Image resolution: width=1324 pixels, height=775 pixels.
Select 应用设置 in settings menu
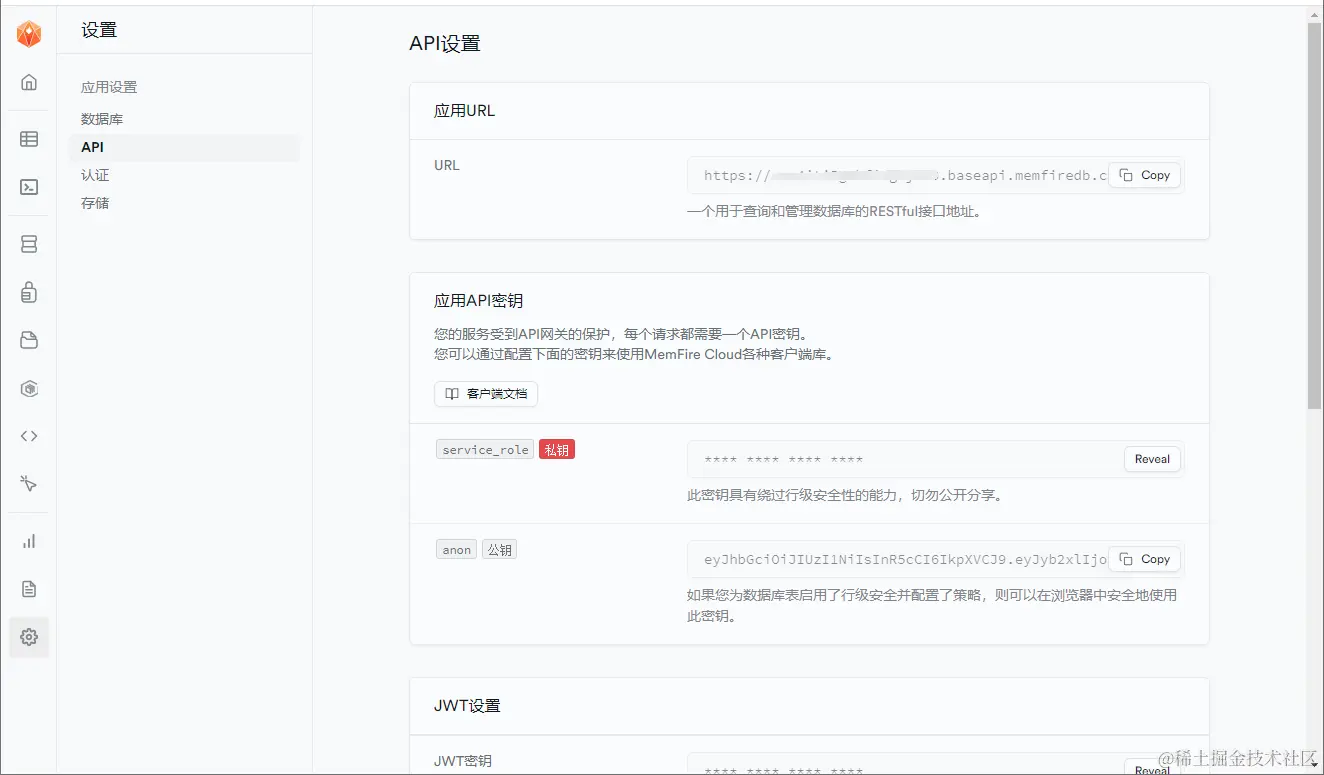(109, 87)
